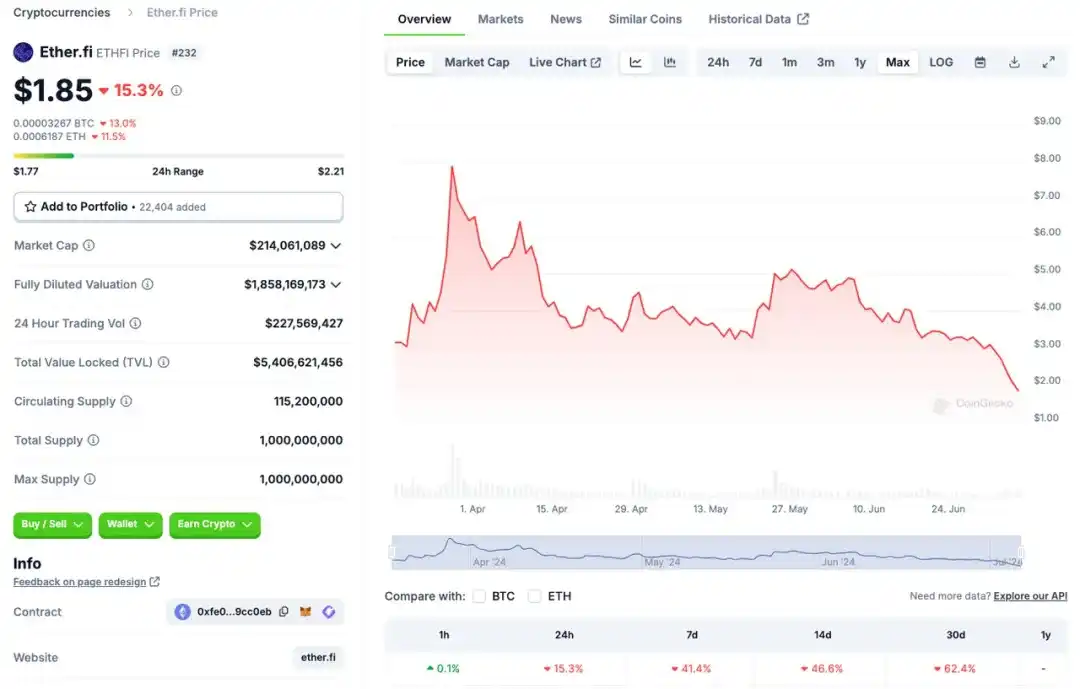Switch to the line chart view icon
The image size is (1080, 689).
[636, 62]
